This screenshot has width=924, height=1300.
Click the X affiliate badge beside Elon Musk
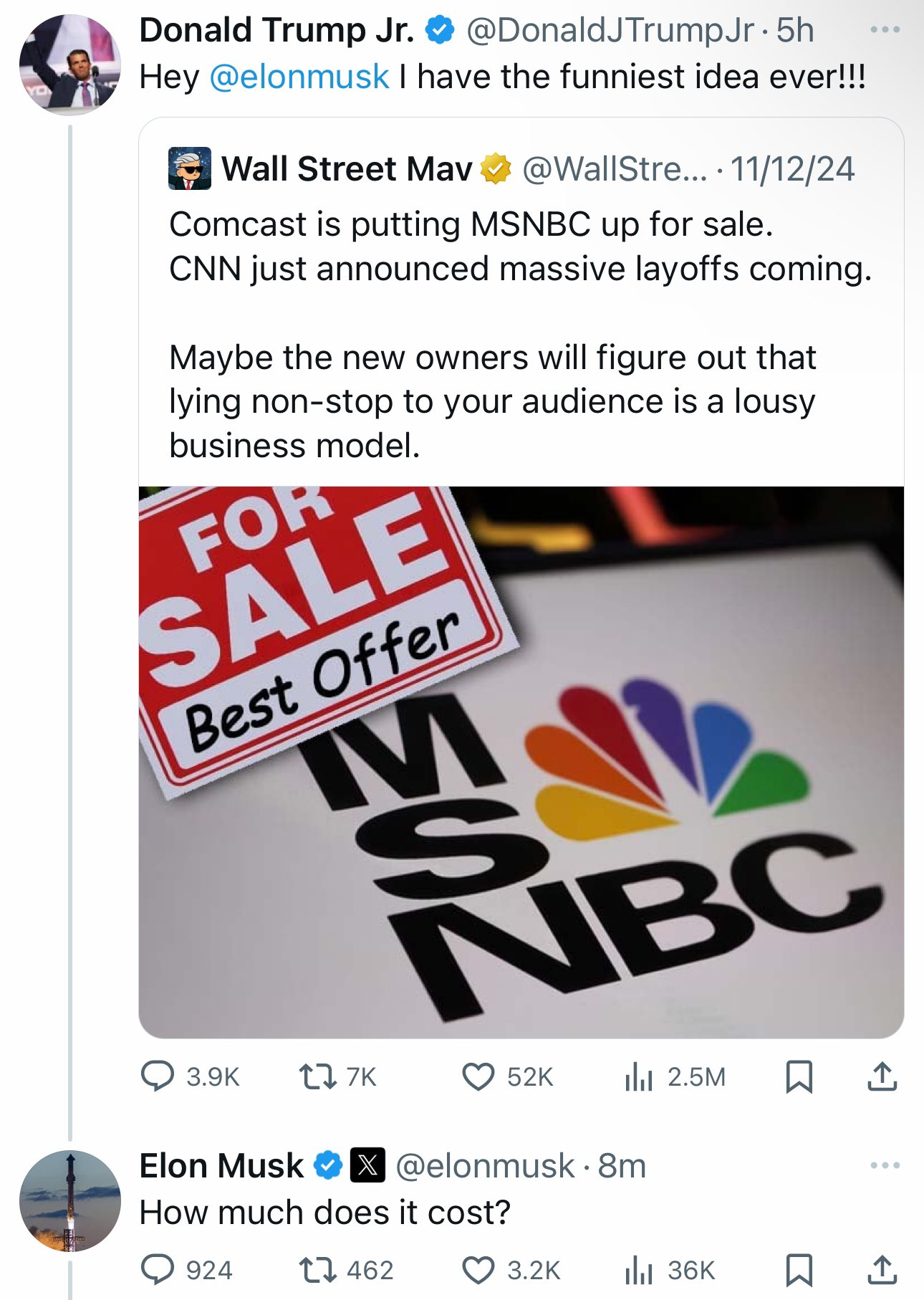[x=367, y=1165]
